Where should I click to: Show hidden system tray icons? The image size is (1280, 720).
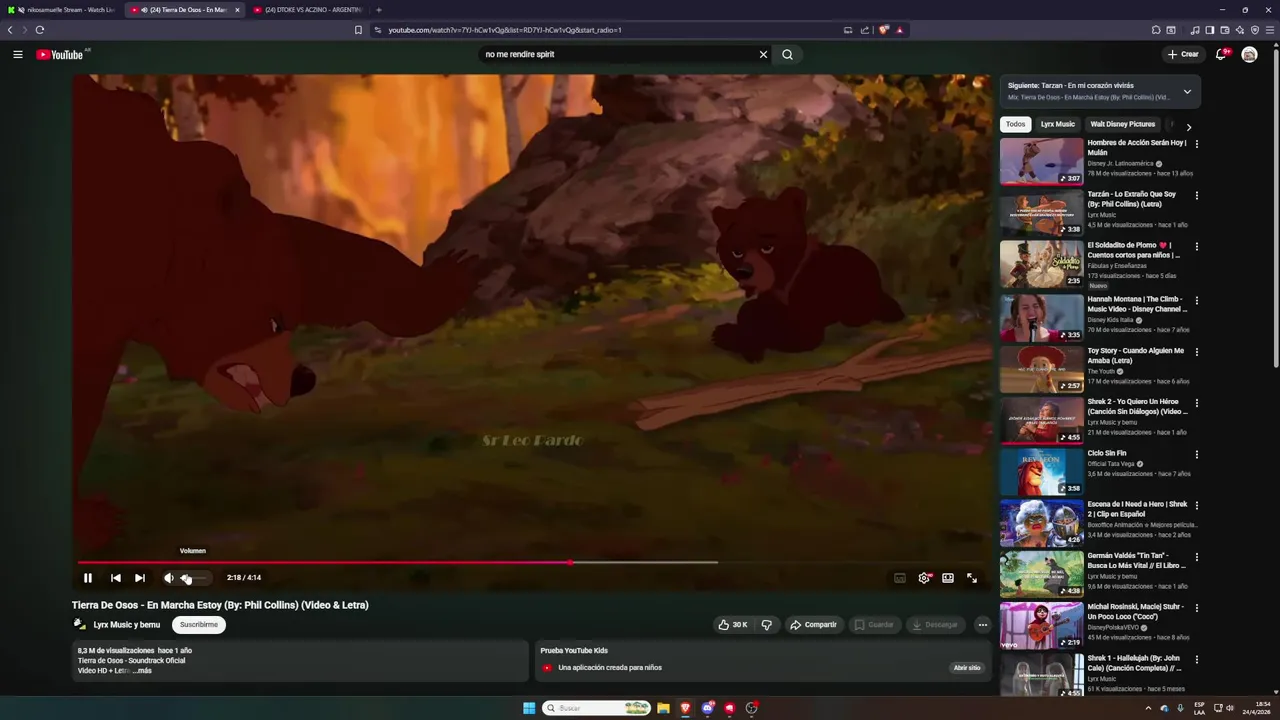pyautogui.click(x=1148, y=708)
